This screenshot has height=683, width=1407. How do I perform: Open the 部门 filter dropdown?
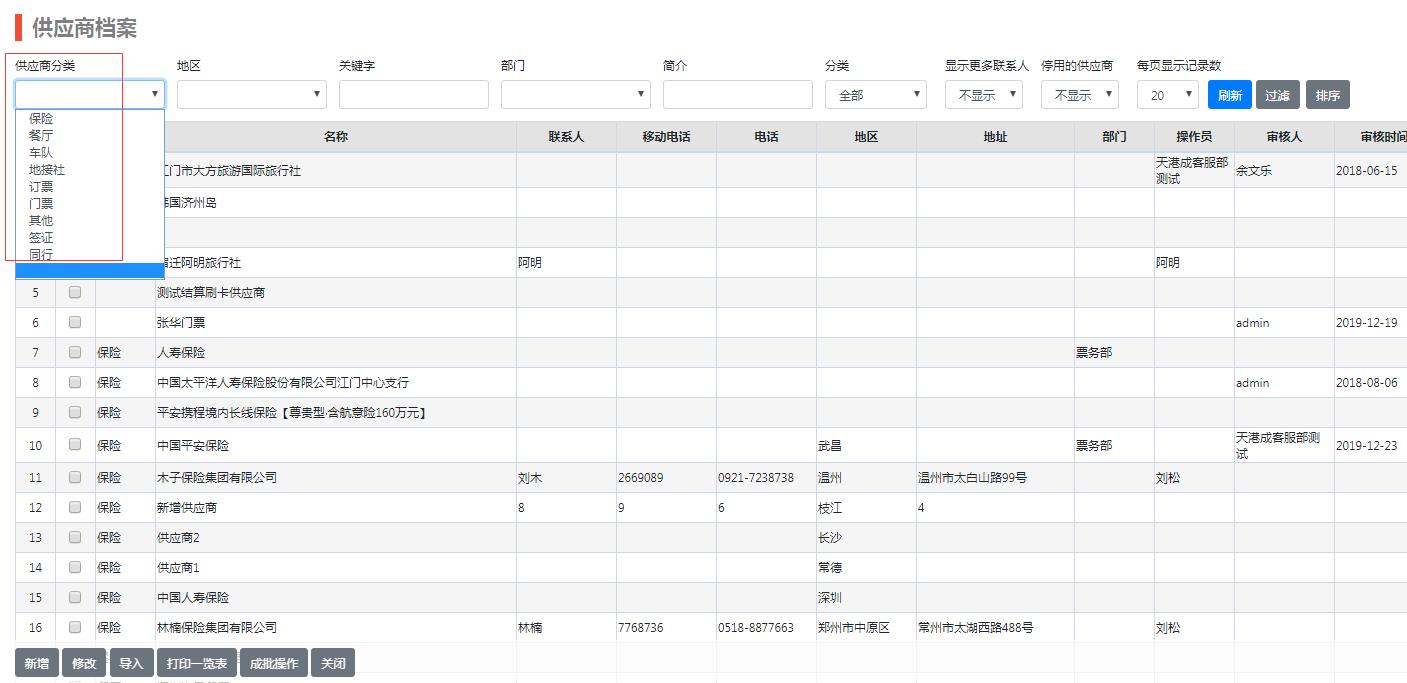point(576,94)
